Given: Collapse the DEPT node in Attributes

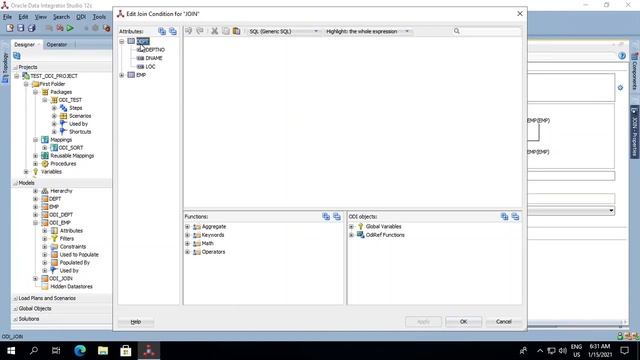Looking at the screenshot, I should [122, 41].
